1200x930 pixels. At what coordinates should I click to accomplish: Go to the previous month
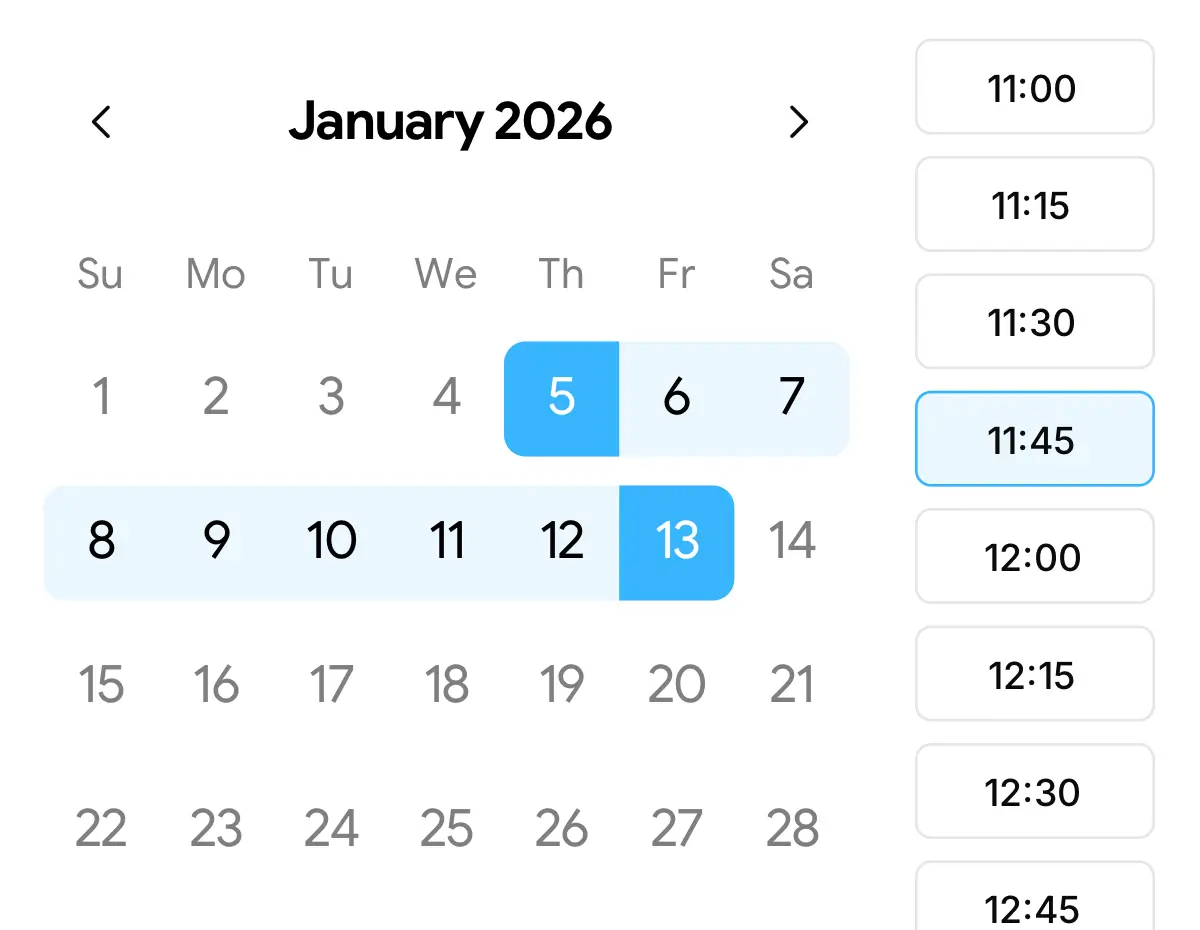coord(101,122)
